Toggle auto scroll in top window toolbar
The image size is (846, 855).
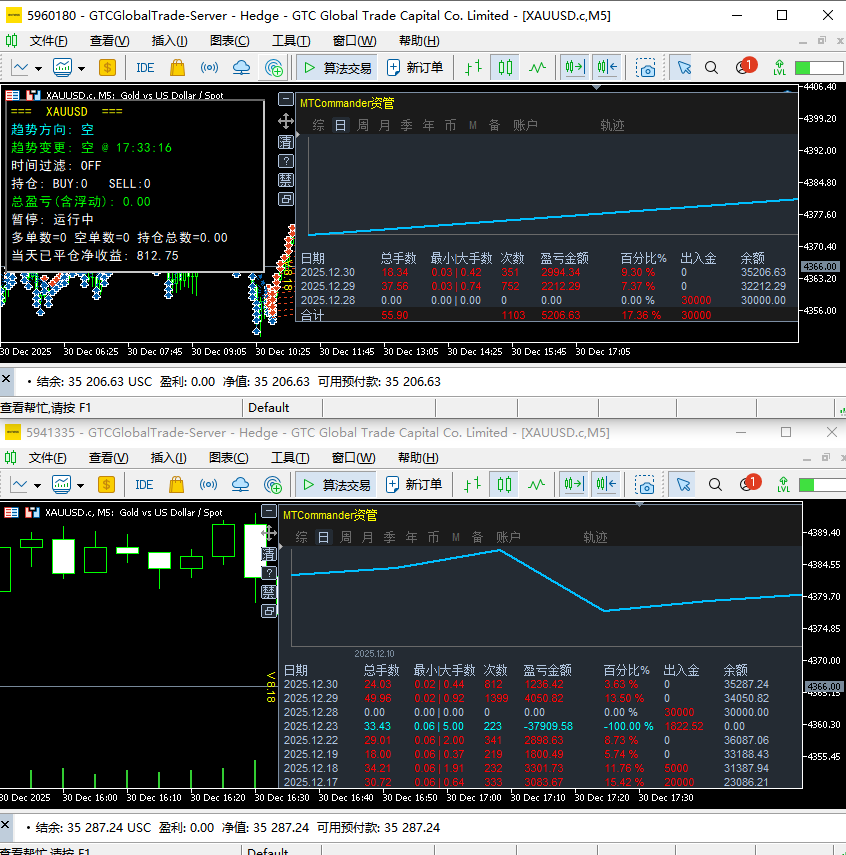[574, 68]
